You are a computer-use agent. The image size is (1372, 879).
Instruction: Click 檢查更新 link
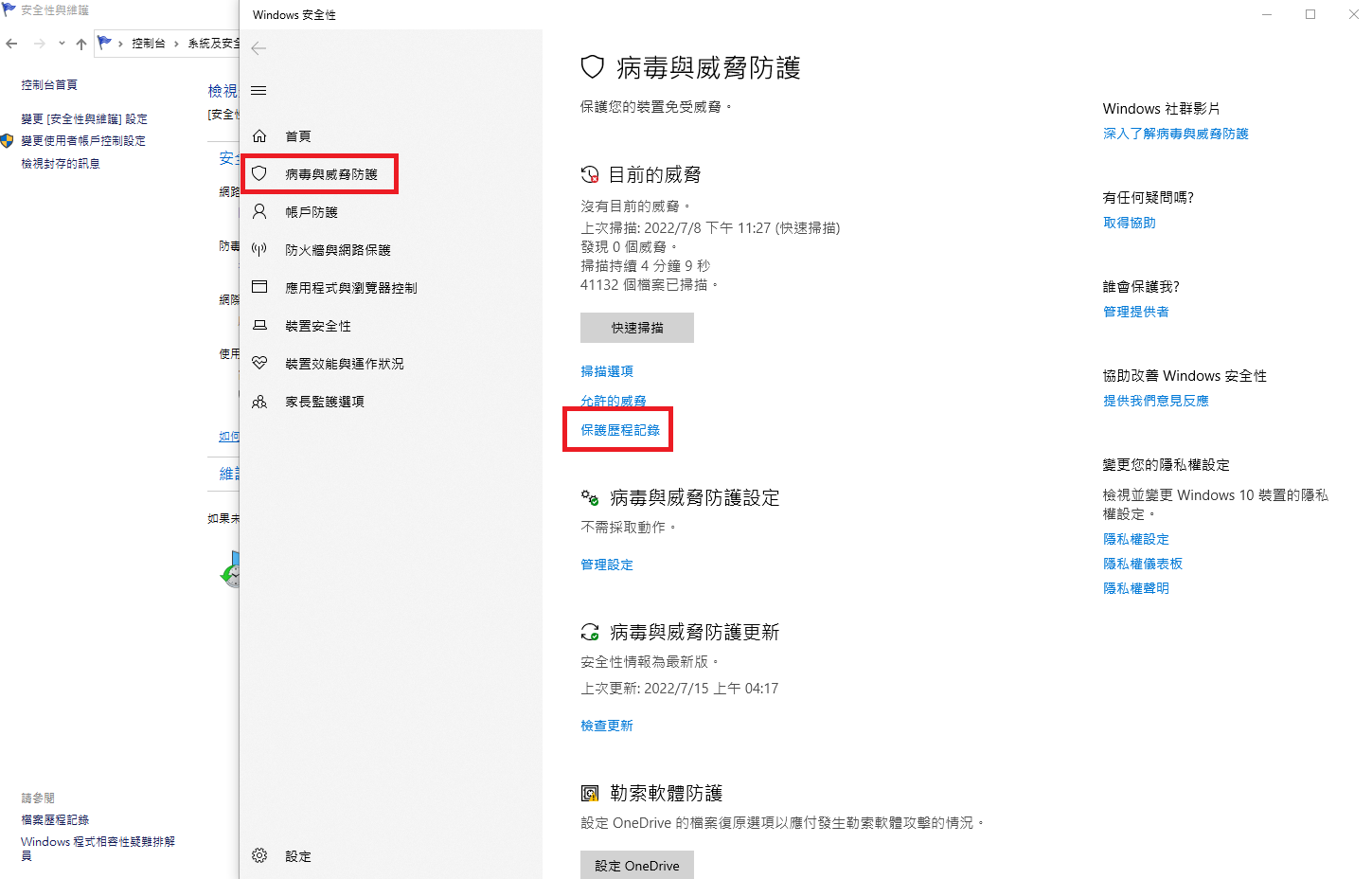pos(607,726)
